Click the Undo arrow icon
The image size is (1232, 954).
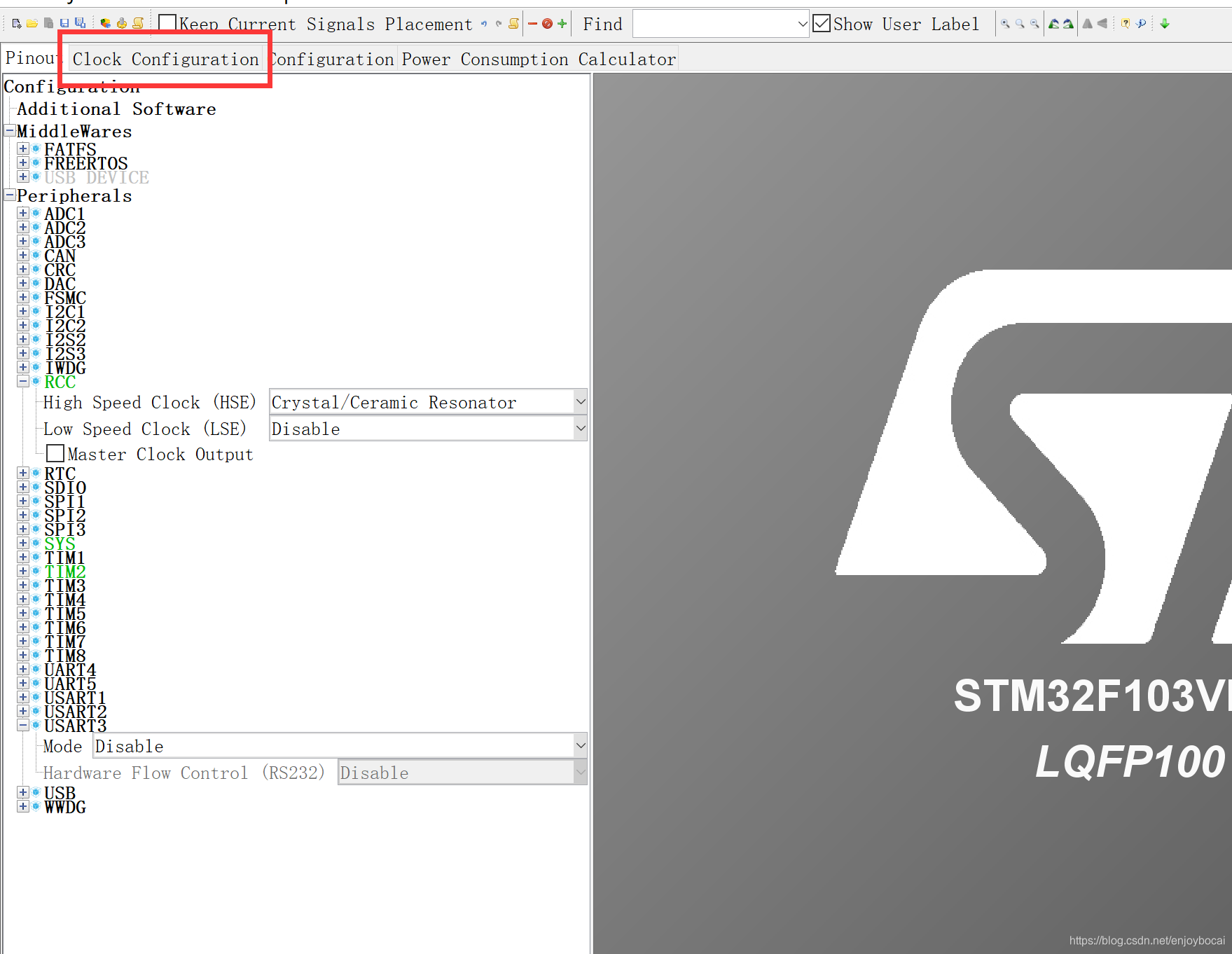(x=484, y=24)
